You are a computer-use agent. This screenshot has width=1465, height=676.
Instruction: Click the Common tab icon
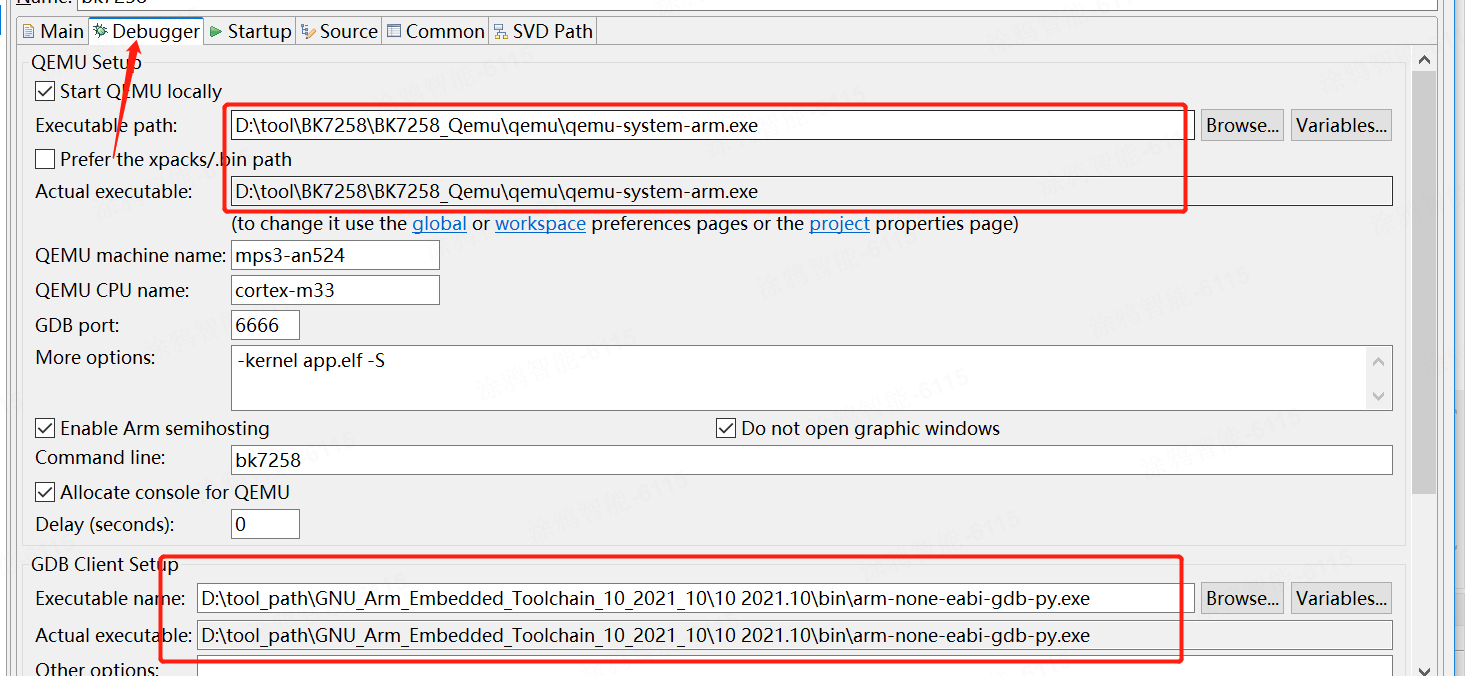tap(395, 32)
